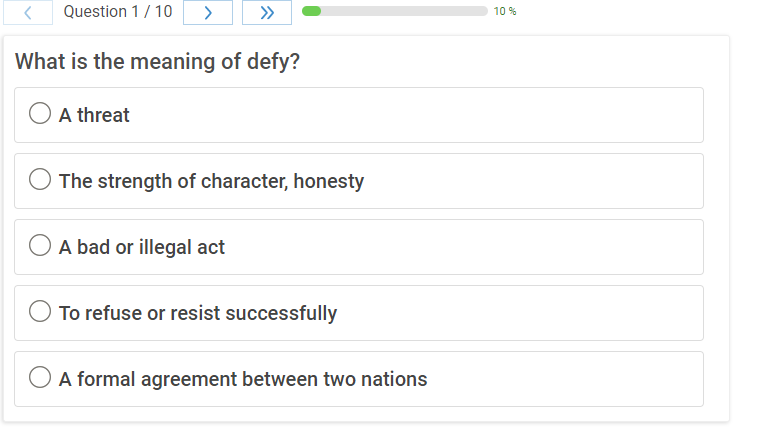Click the green filled part of the progress bar
This screenshot has height=428, width=764.
click(311, 11)
